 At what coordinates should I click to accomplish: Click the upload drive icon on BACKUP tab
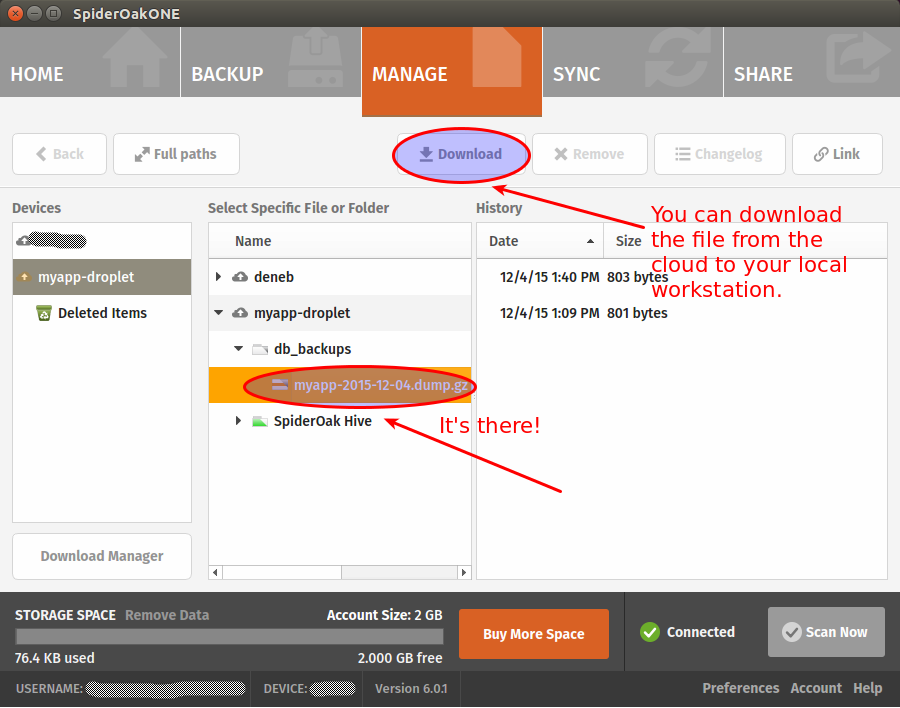click(x=316, y=59)
